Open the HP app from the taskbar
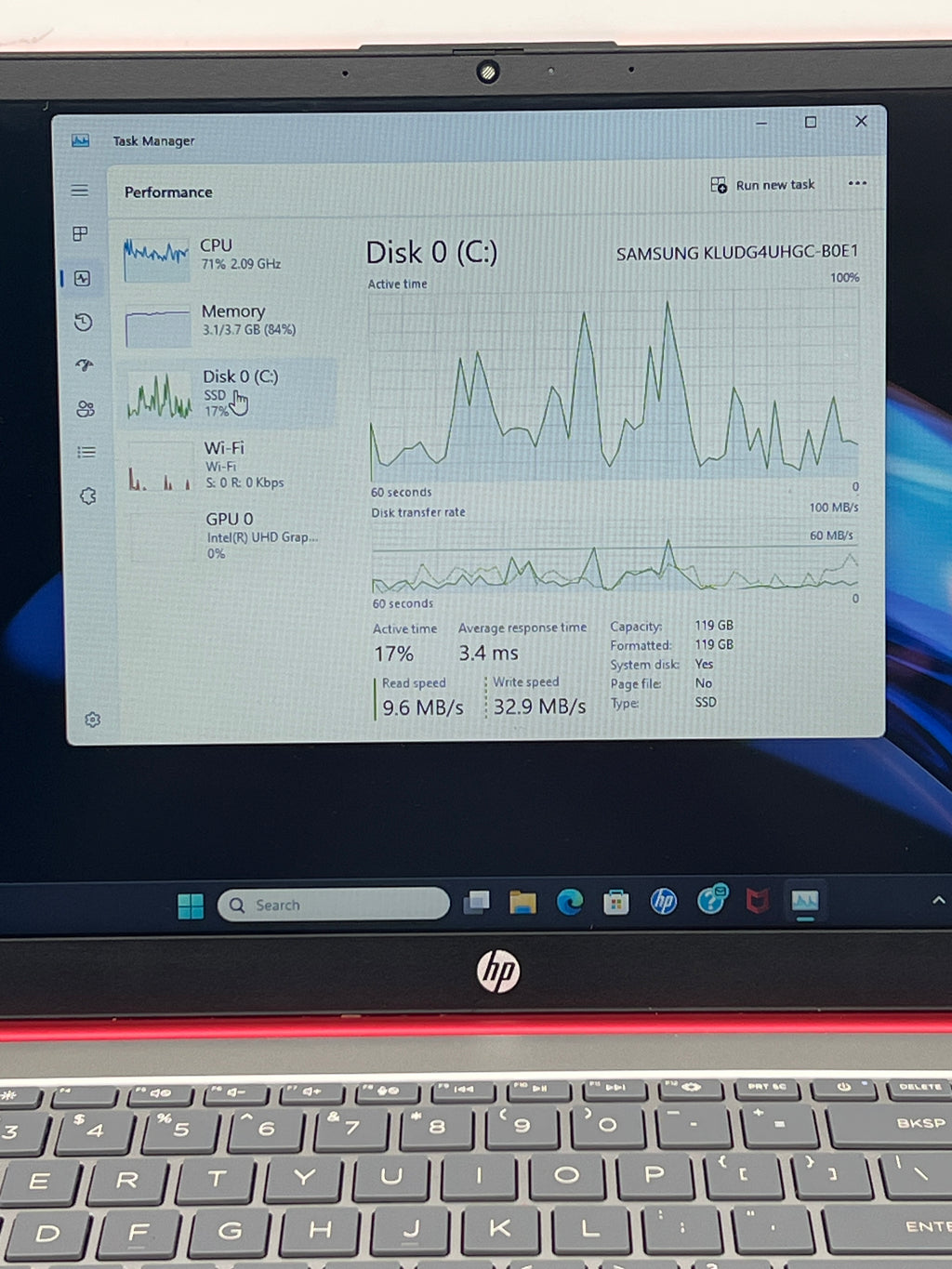 click(x=663, y=901)
